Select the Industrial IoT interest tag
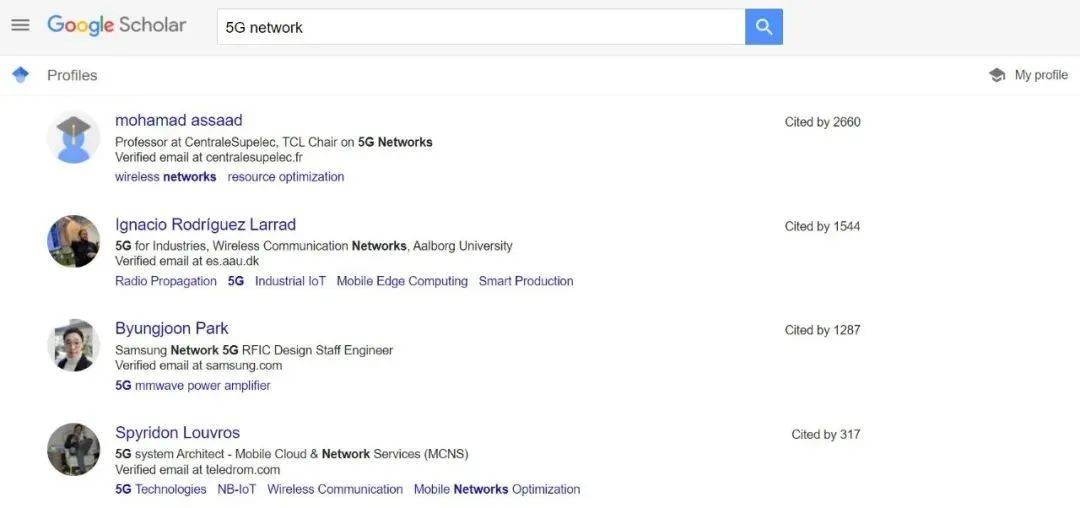The image size is (1080, 508). click(290, 281)
